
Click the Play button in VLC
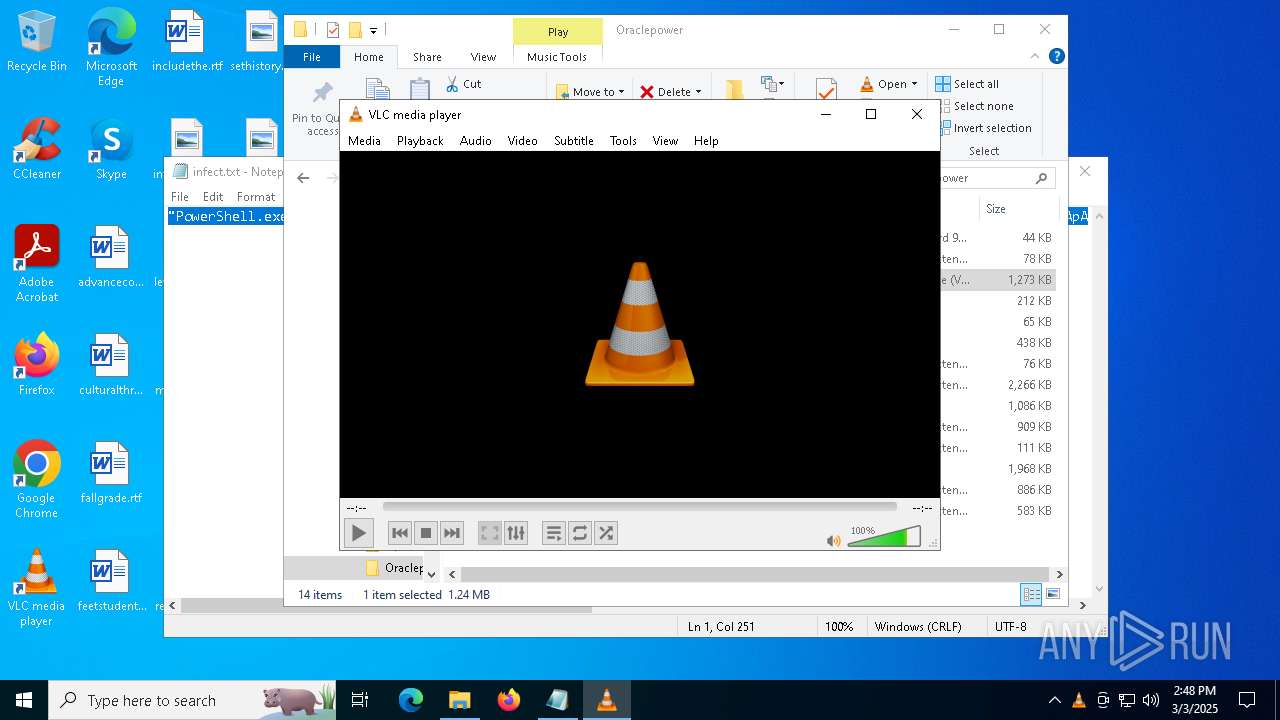pos(358,533)
